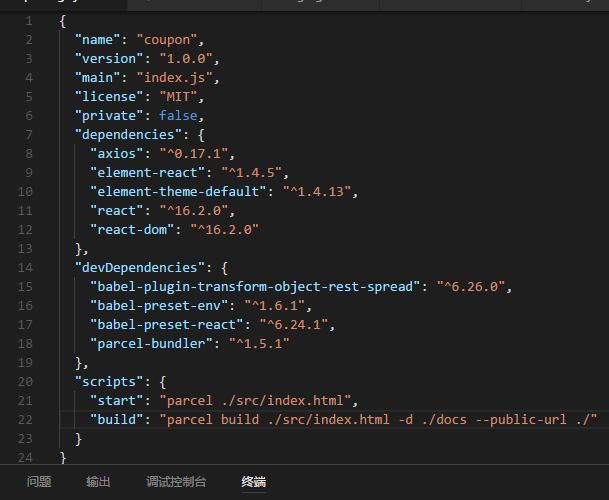
Task: Click the "1.0.0" version value
Action: pos(186,59)
